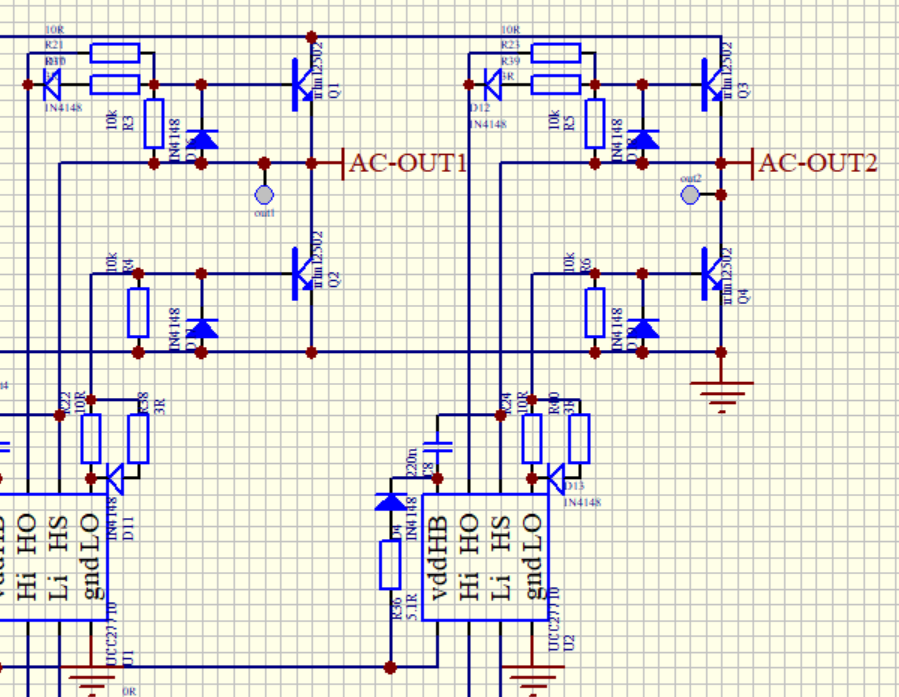
Task: Select diode D4 above resistor R36
Action: [x=390, y=502]
